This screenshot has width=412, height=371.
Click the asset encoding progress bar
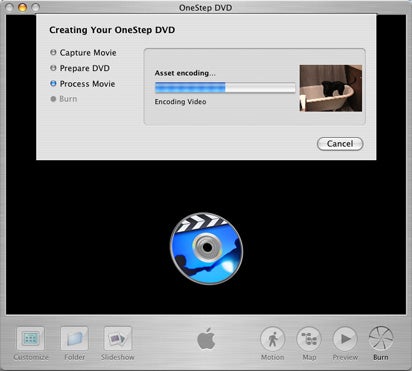tap(225, 88)
